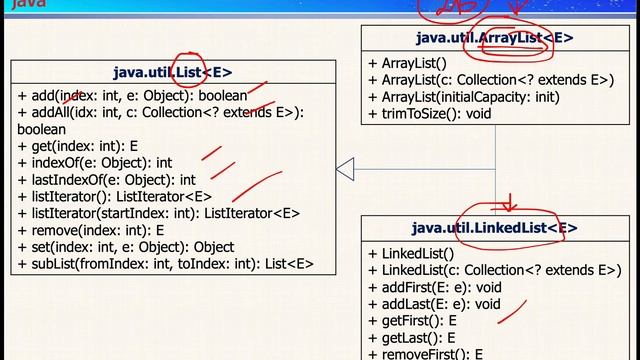
Task: Select the java.util.List<E> class title
Action: pyautogui.click(x=173, y=72)
